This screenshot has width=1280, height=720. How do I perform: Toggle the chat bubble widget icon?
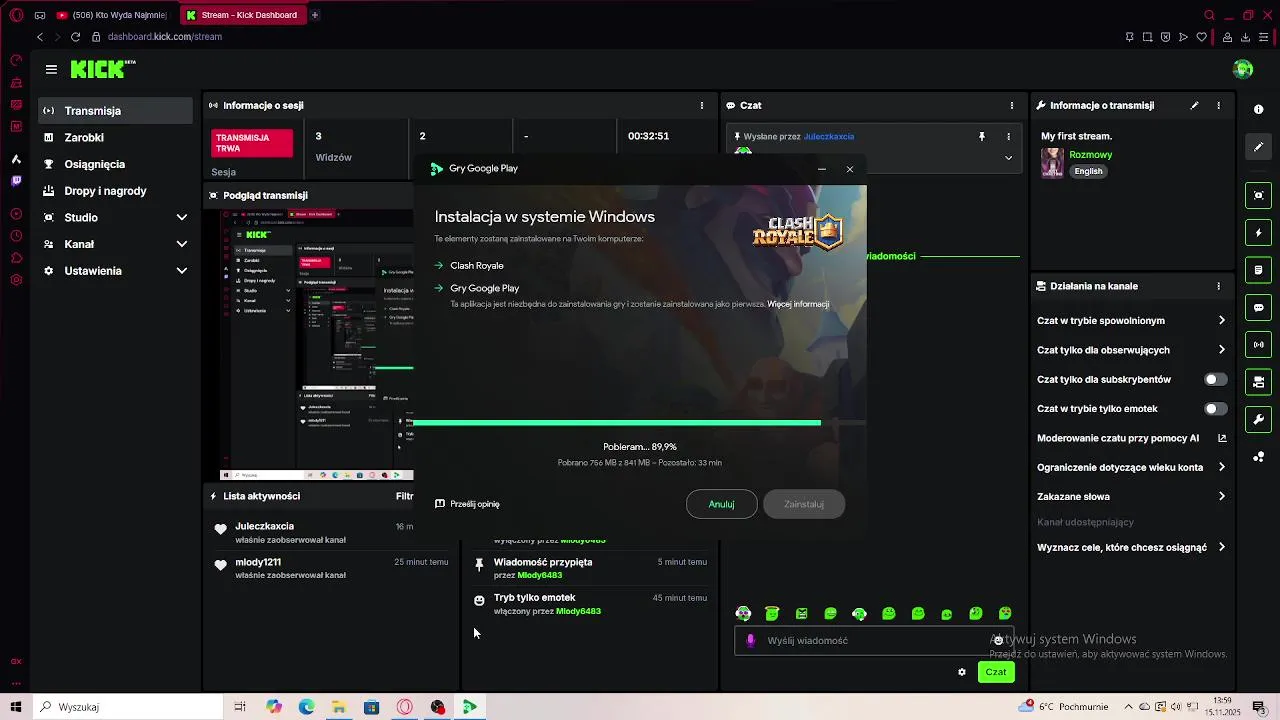point(1258,307)
